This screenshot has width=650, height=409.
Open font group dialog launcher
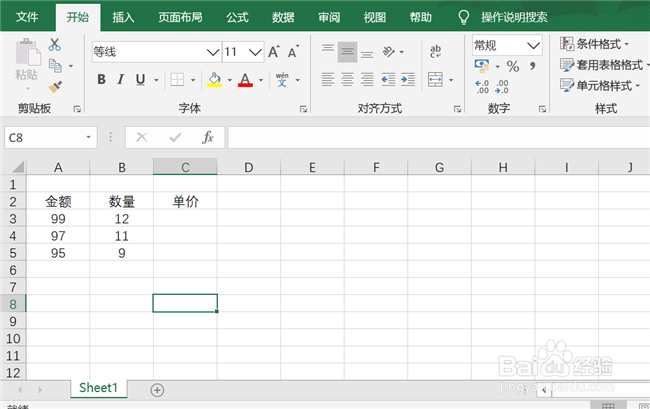pos(303,109)
